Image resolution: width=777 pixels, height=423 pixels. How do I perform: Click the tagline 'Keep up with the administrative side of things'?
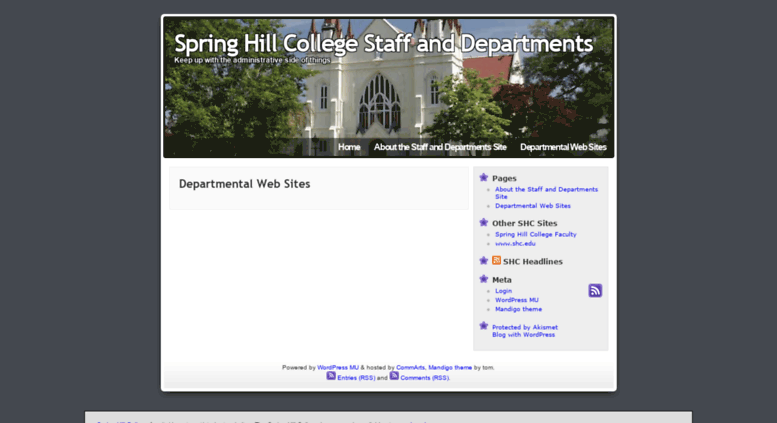pos(252,60)
